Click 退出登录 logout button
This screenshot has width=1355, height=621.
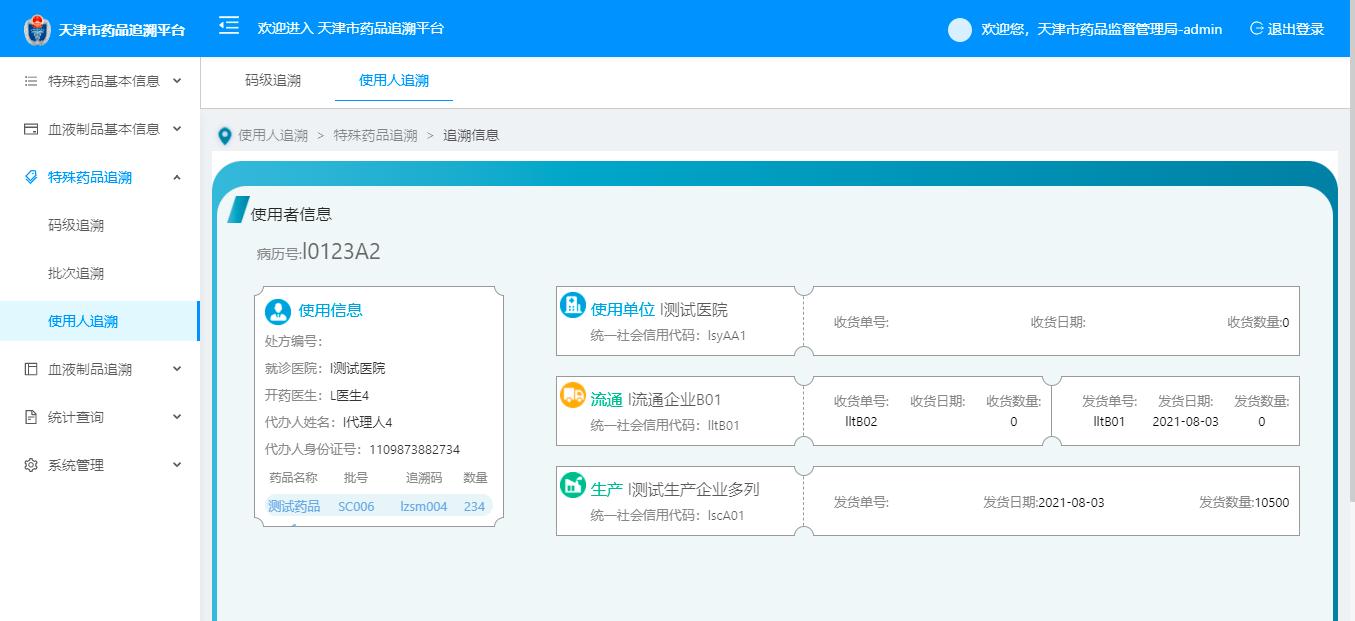1287,29
